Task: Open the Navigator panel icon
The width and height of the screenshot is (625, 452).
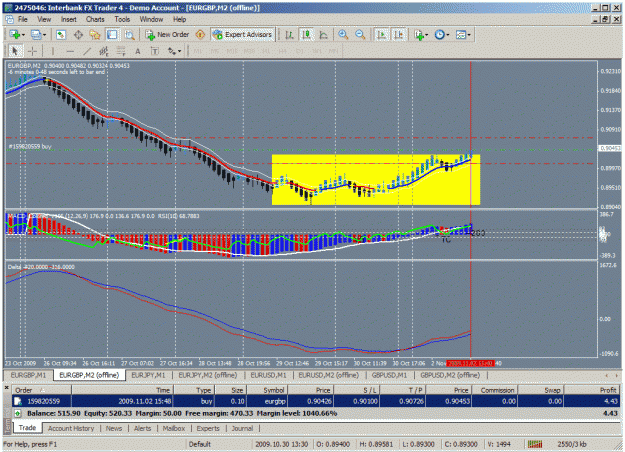Action: tap(95, 35)
